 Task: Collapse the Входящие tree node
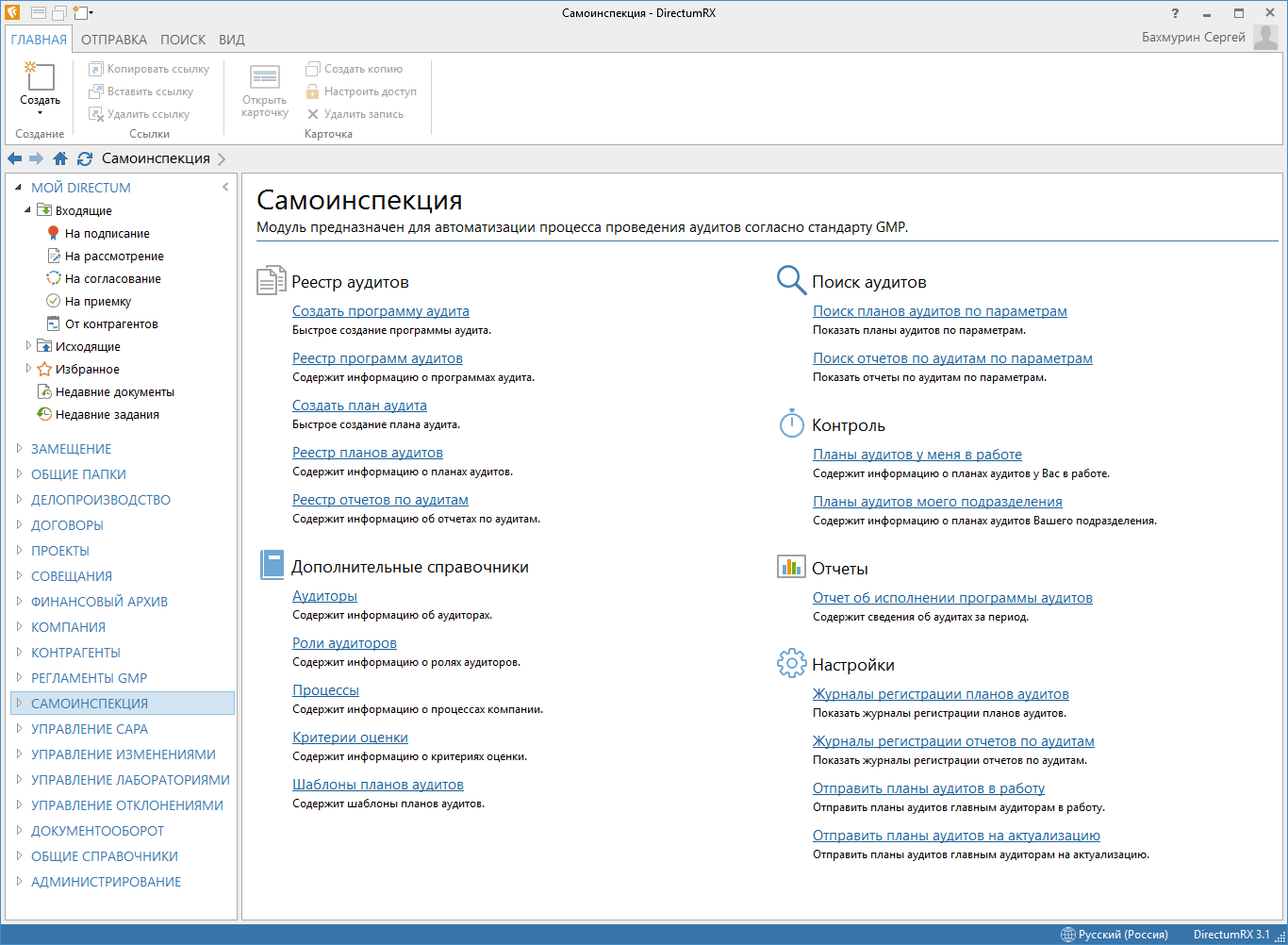pos(28,210)
